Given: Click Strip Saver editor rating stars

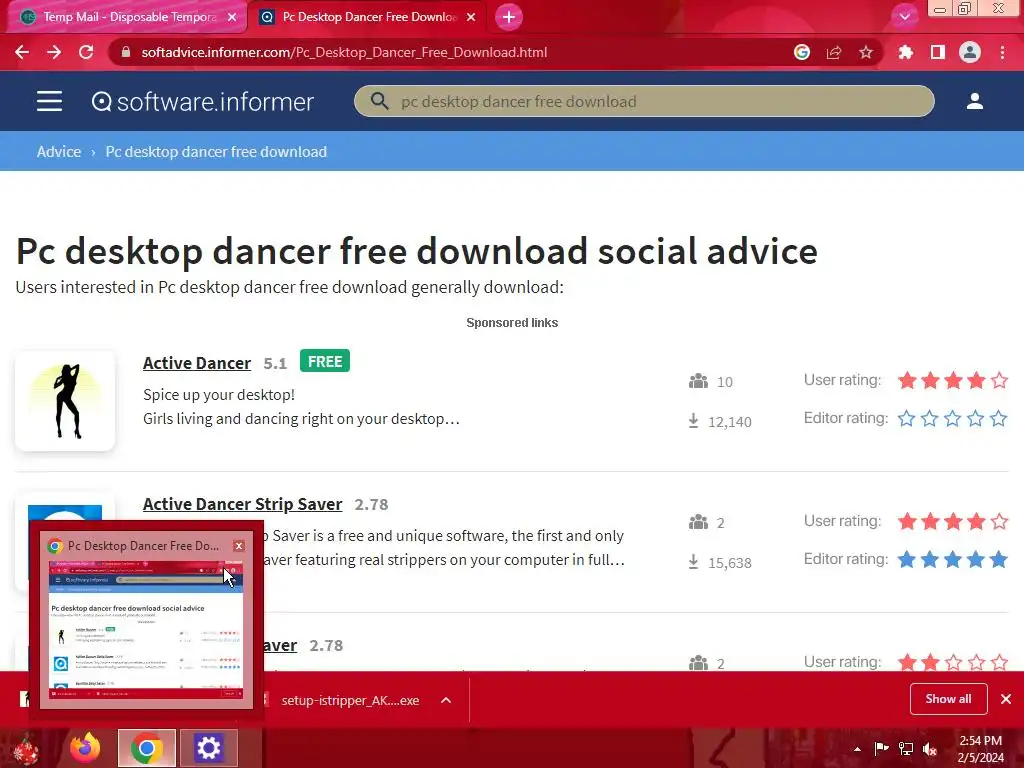Looking at the screenshot, I should 953,559.
